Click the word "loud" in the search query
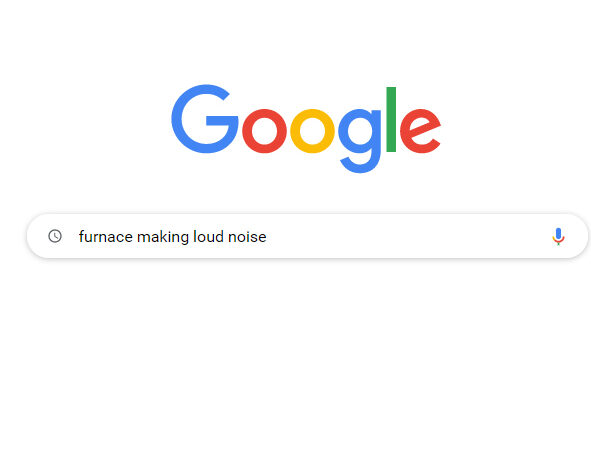Screen dimensions: 591x465 tap(208, 237)
